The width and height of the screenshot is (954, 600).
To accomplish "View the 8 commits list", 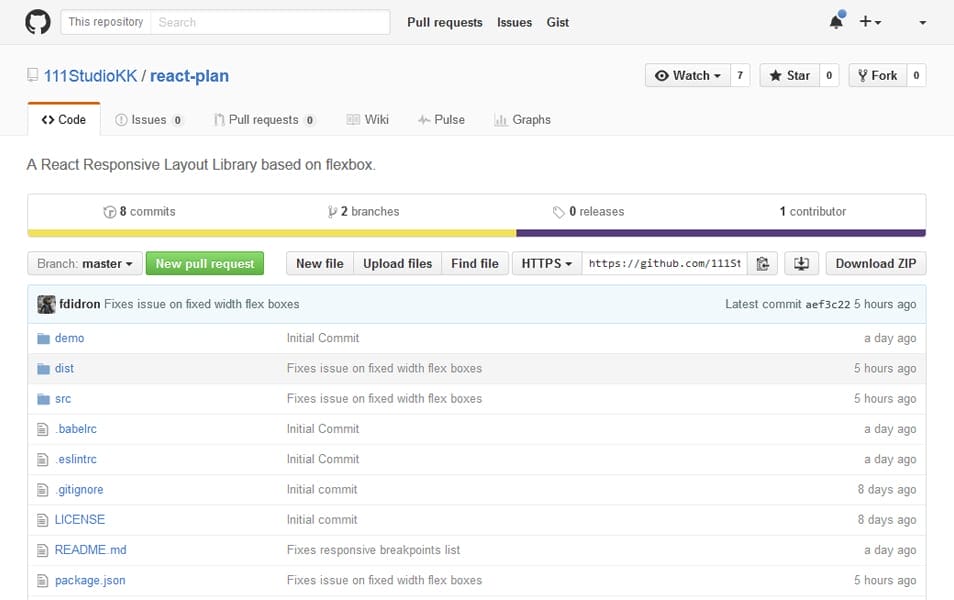I will coord(139,212).
